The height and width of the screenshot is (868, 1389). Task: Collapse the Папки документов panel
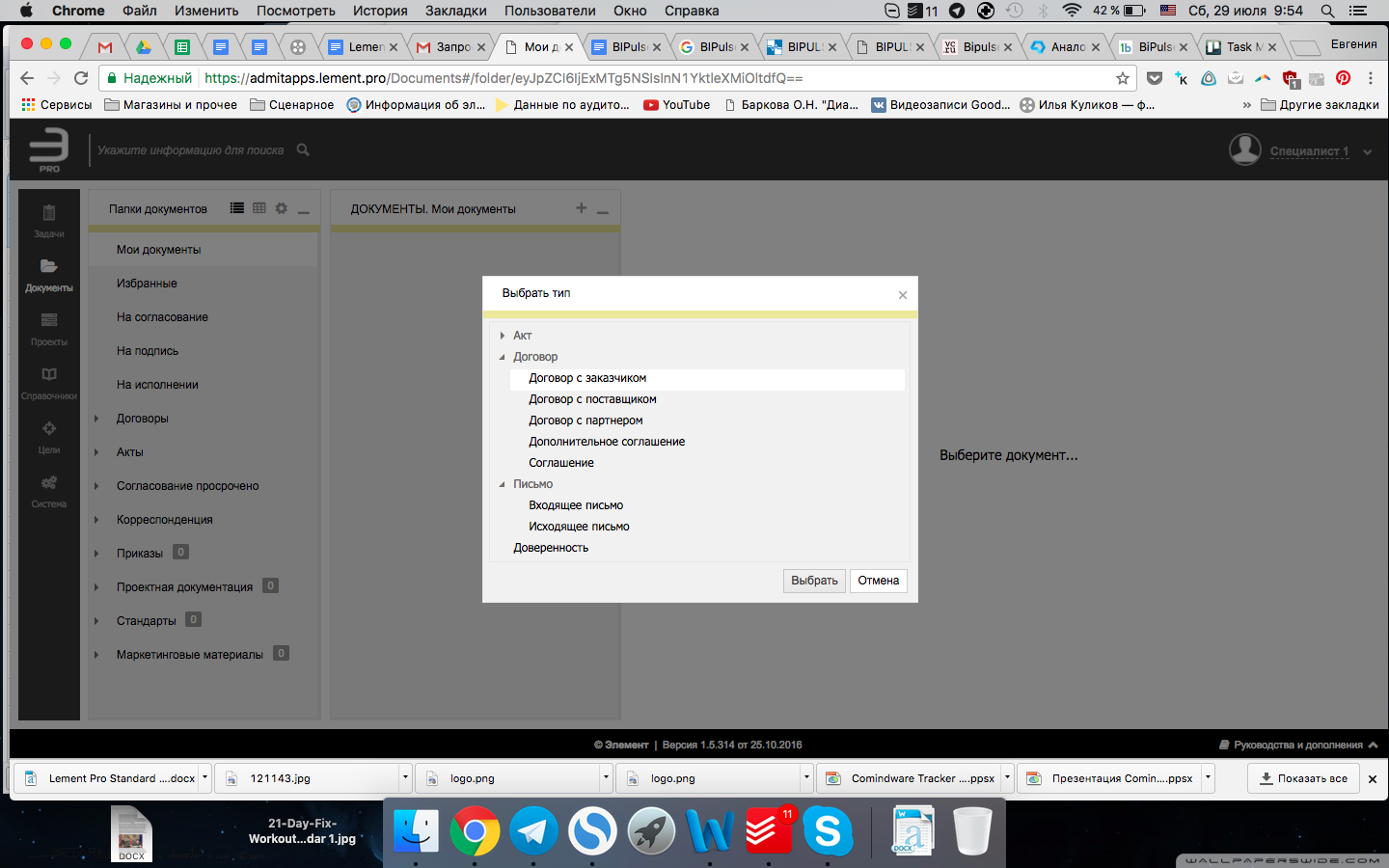click(304, 210)
